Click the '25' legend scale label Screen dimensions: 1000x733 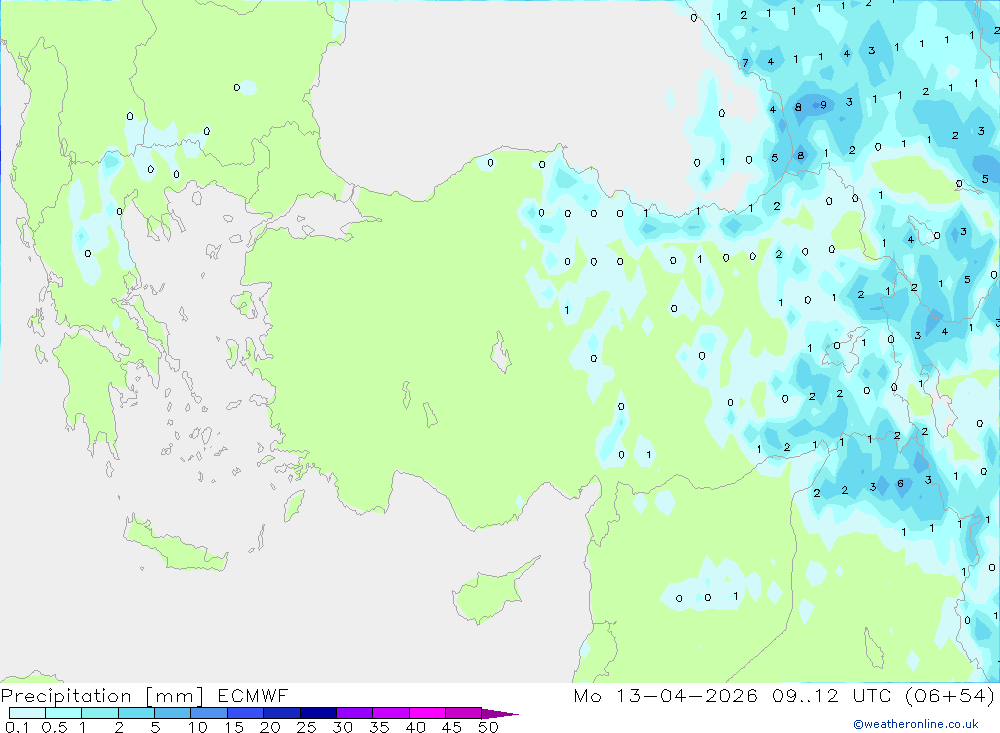(x=306, y=727)
